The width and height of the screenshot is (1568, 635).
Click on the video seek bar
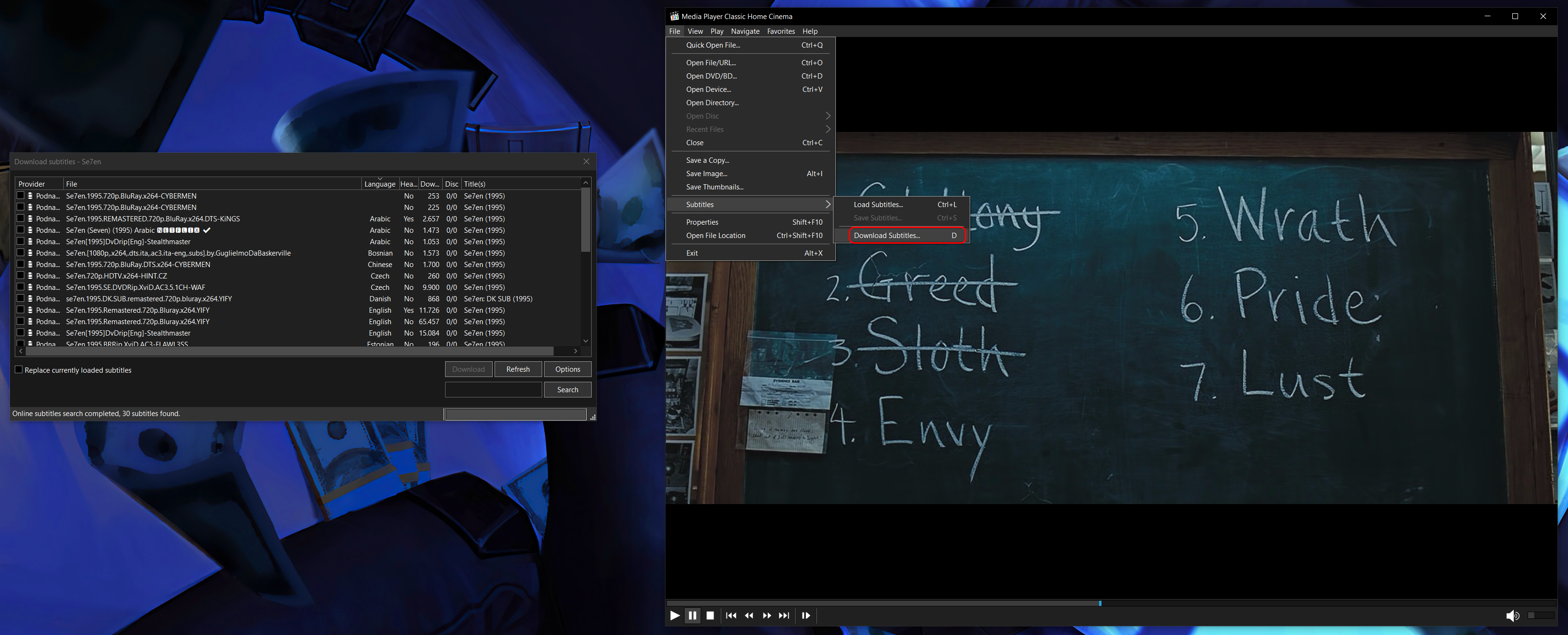(1111, 603)
